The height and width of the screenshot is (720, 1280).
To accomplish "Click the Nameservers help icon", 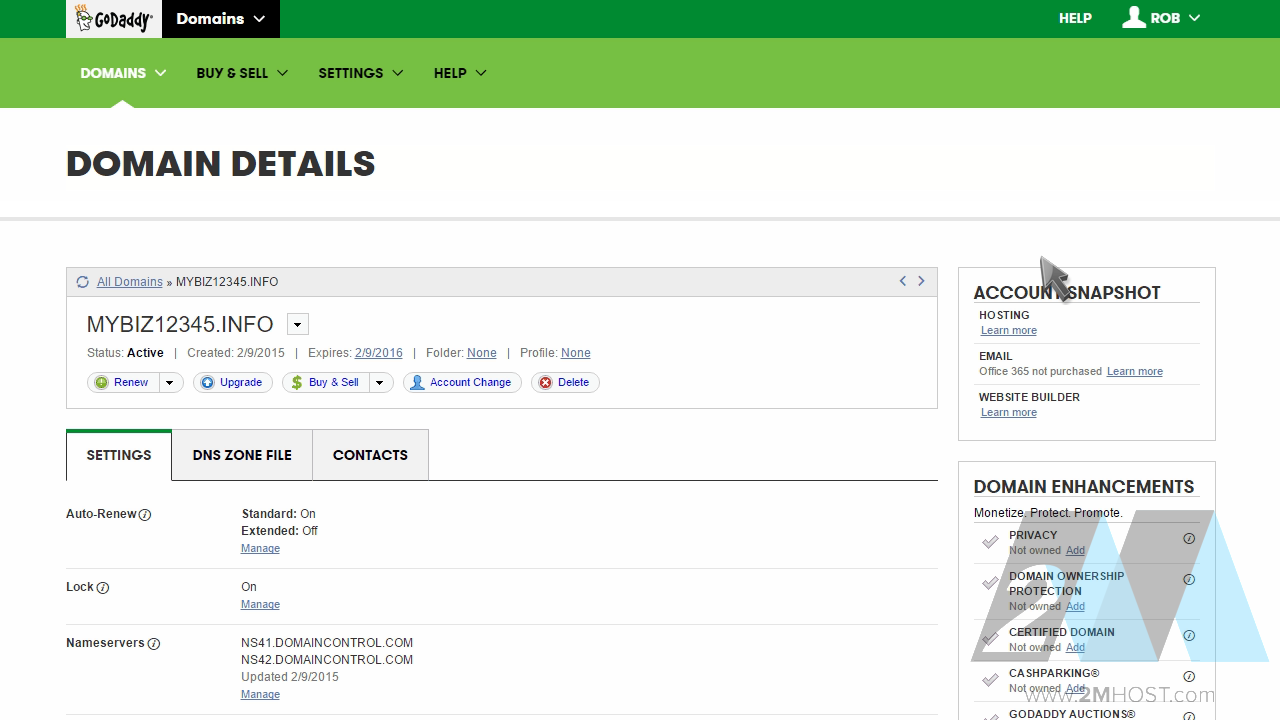I will [154, 644].
